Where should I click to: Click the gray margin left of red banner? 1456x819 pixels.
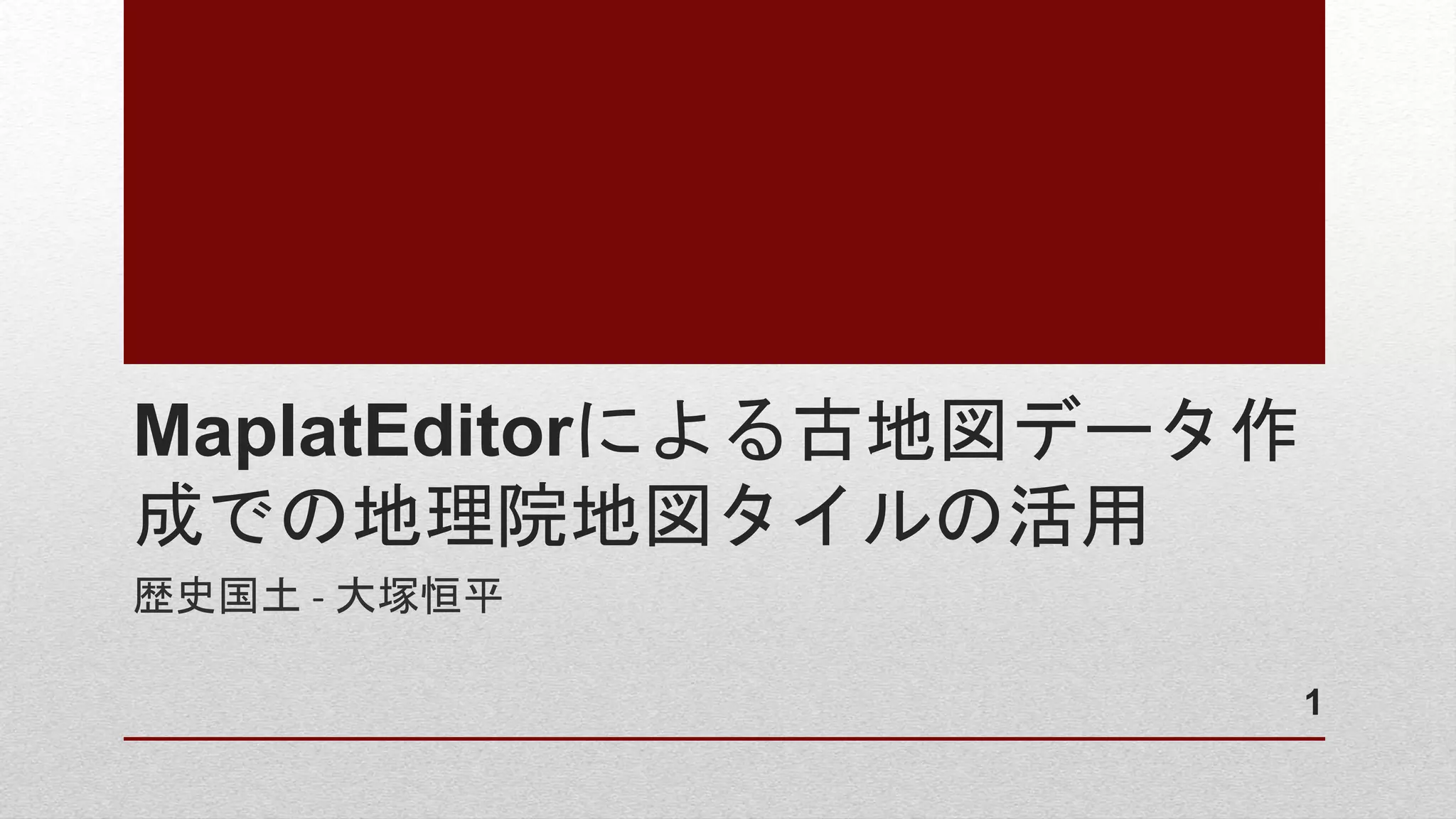click(x=62, y=182)
